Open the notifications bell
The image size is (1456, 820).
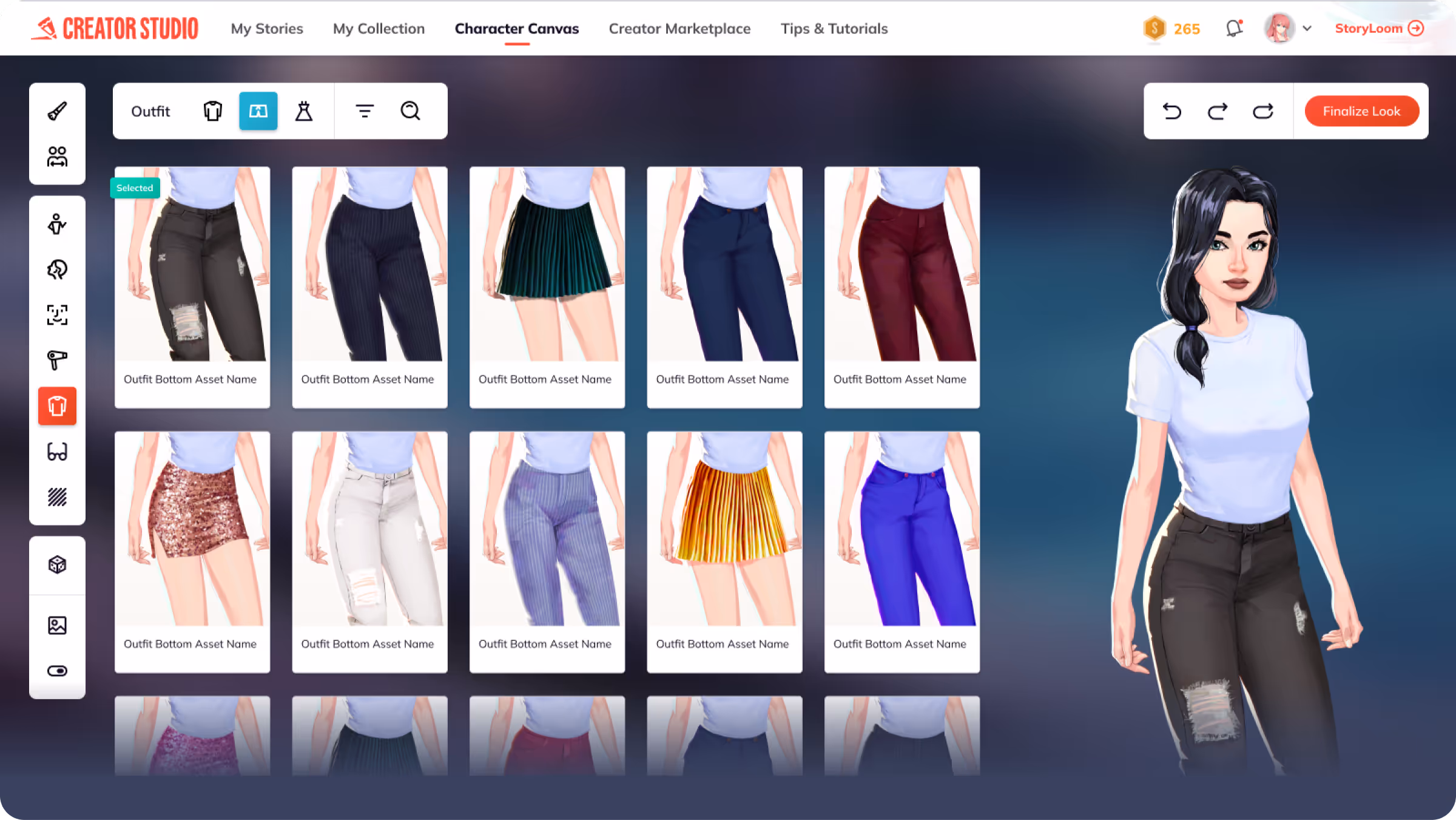pyautogui.click(x=1233, y=29)
